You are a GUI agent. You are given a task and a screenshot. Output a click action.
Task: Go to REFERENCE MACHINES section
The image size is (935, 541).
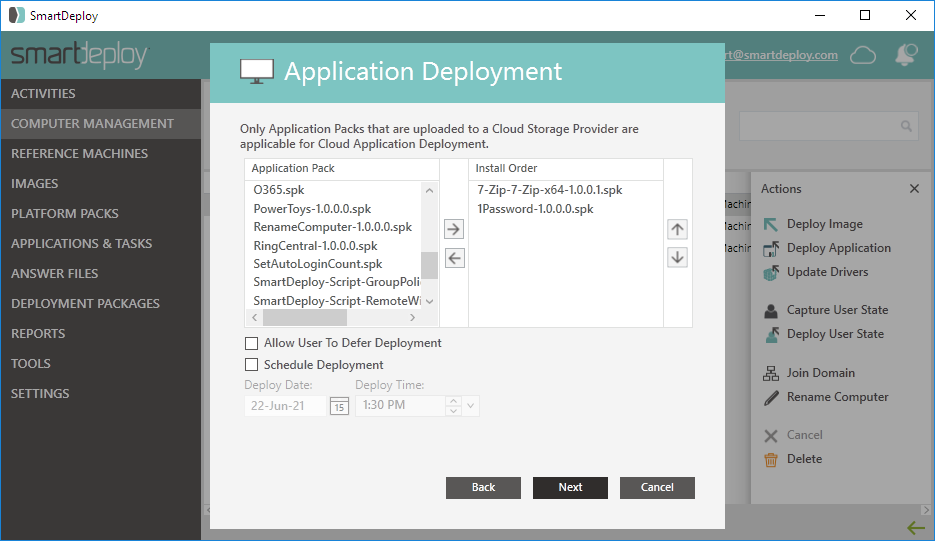pos(101,153)
